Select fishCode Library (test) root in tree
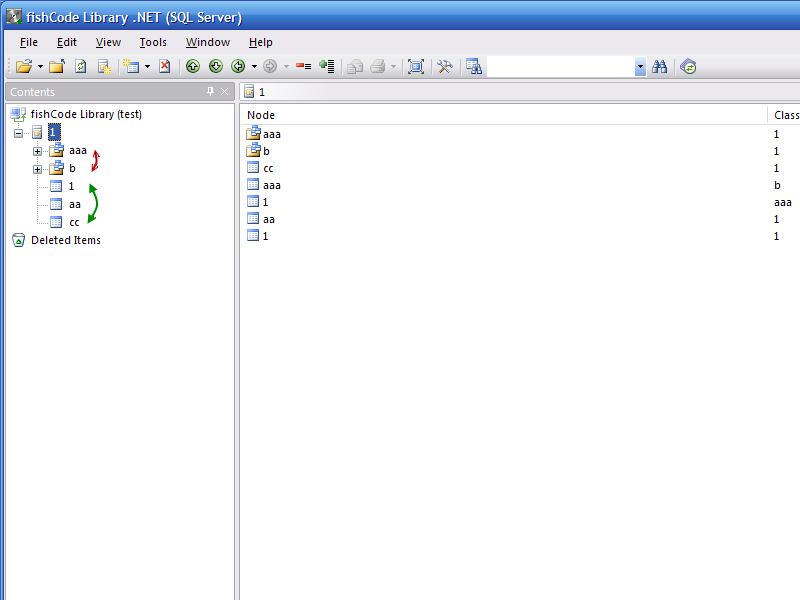The image size is (800, 600). [86, 114]
